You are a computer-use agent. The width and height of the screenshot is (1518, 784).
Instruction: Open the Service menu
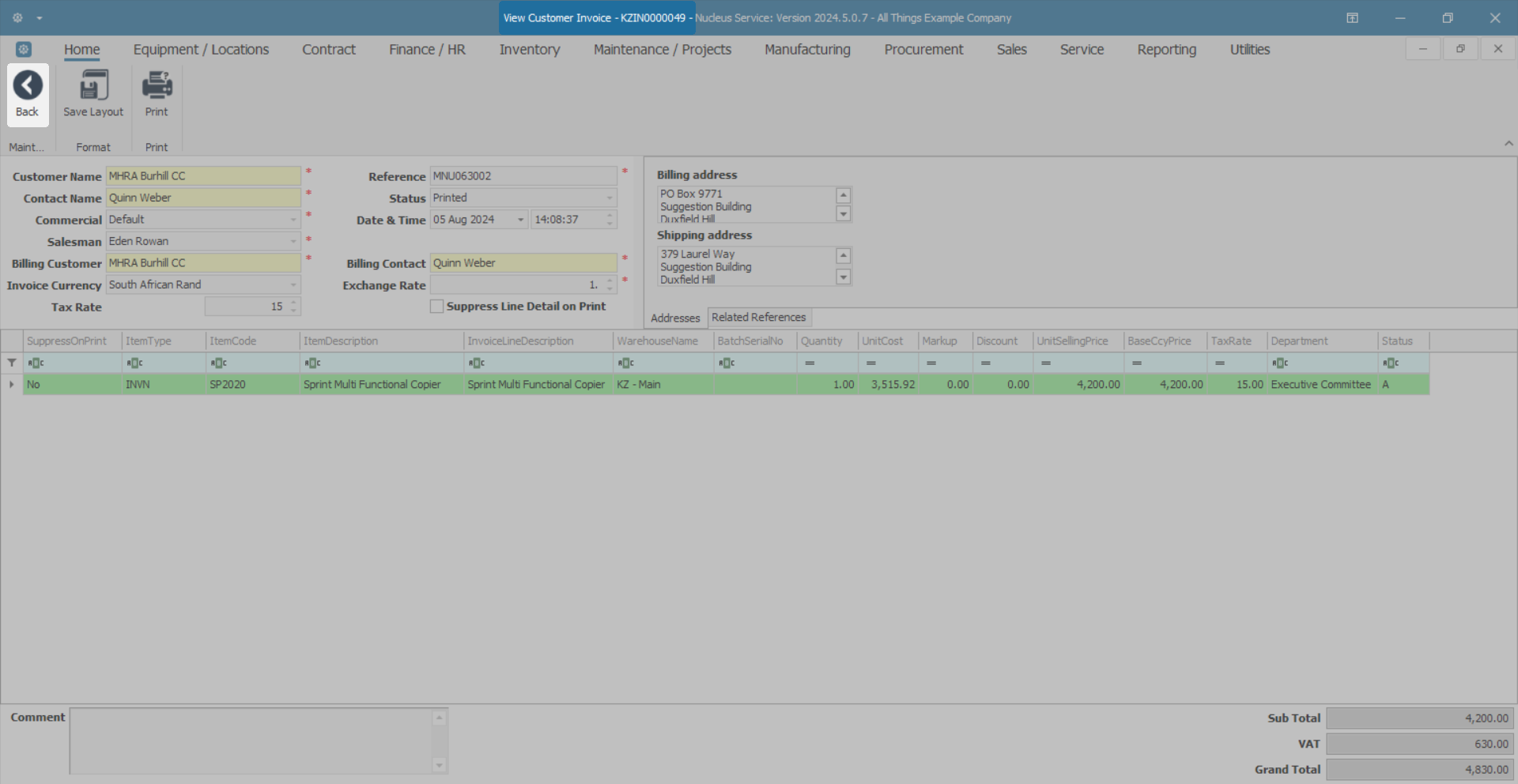(x=1082, y=50)
